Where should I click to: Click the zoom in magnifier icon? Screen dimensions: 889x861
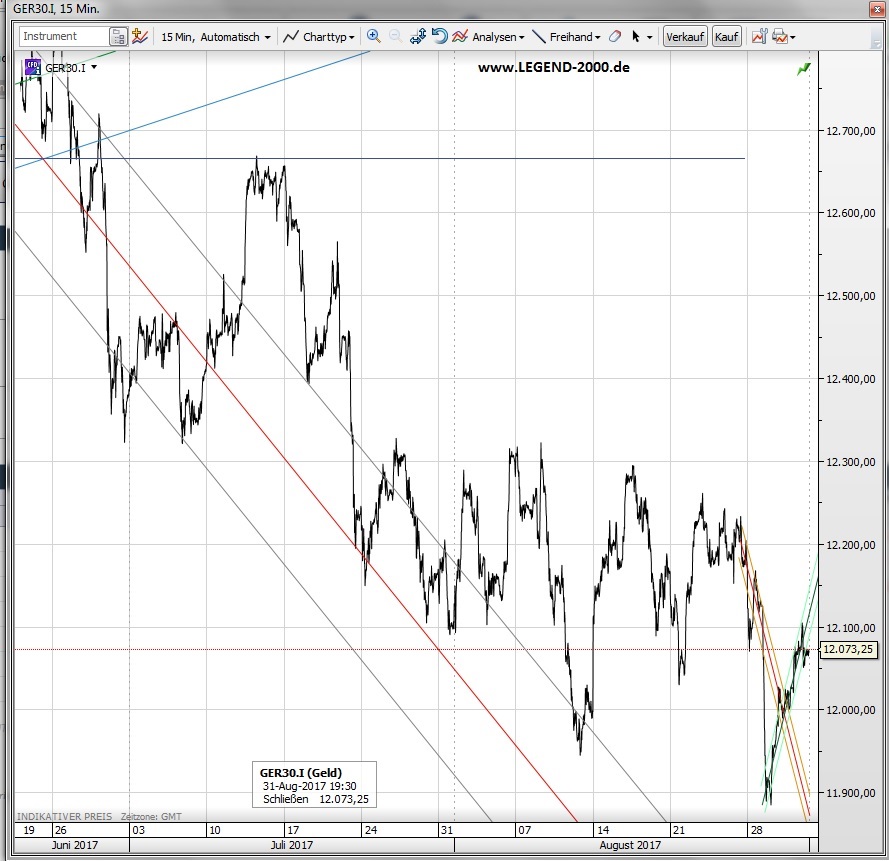373,36
